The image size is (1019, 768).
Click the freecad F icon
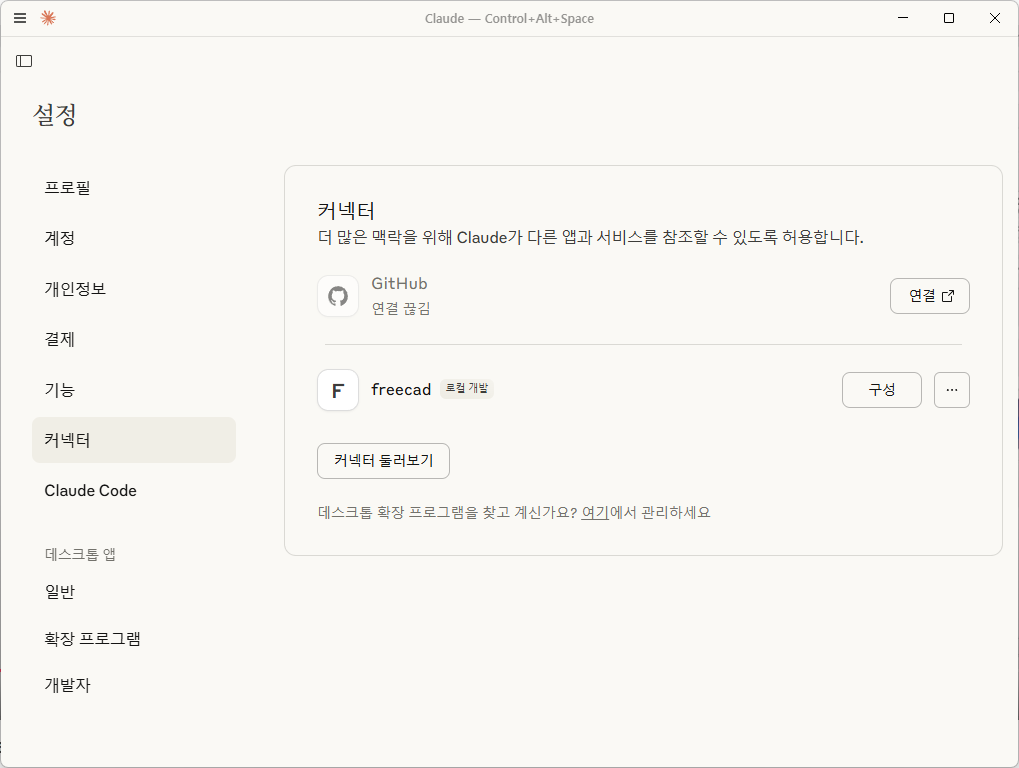(338, 390)
